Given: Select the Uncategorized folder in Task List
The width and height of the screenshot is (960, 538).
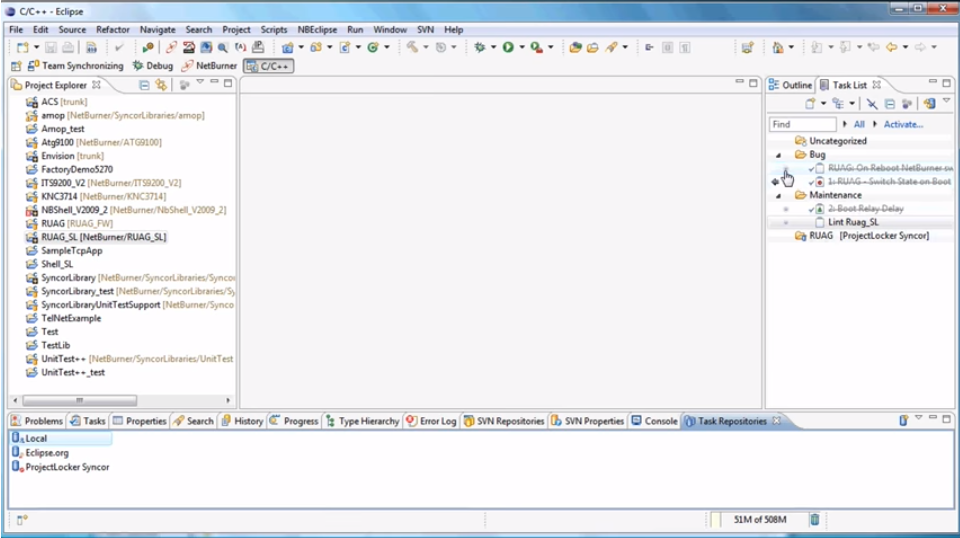Looking at the screenshot, I should pyautogui.click(x=831, y=141).
